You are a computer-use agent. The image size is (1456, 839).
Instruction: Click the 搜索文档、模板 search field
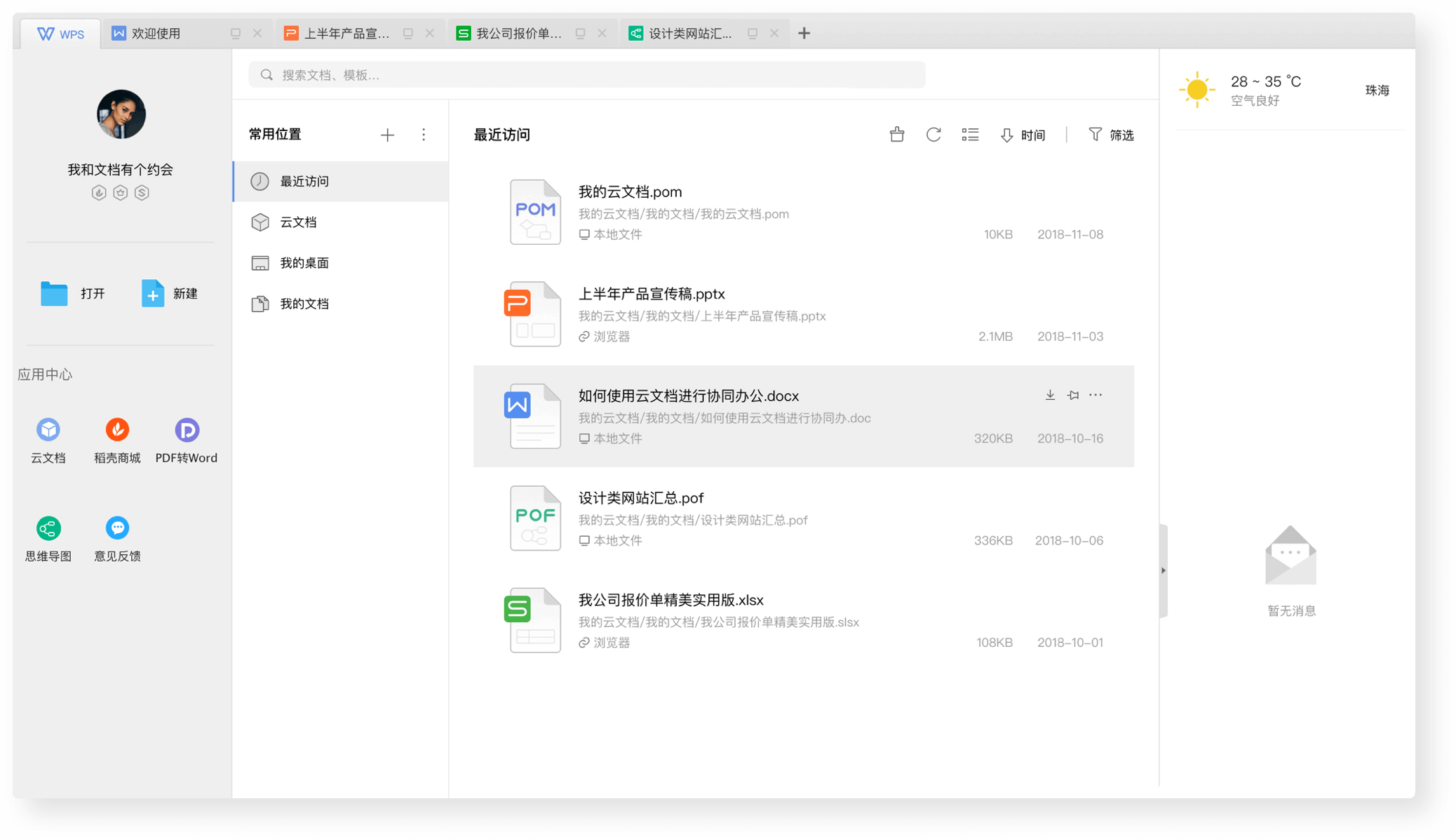tap(586, 75)
